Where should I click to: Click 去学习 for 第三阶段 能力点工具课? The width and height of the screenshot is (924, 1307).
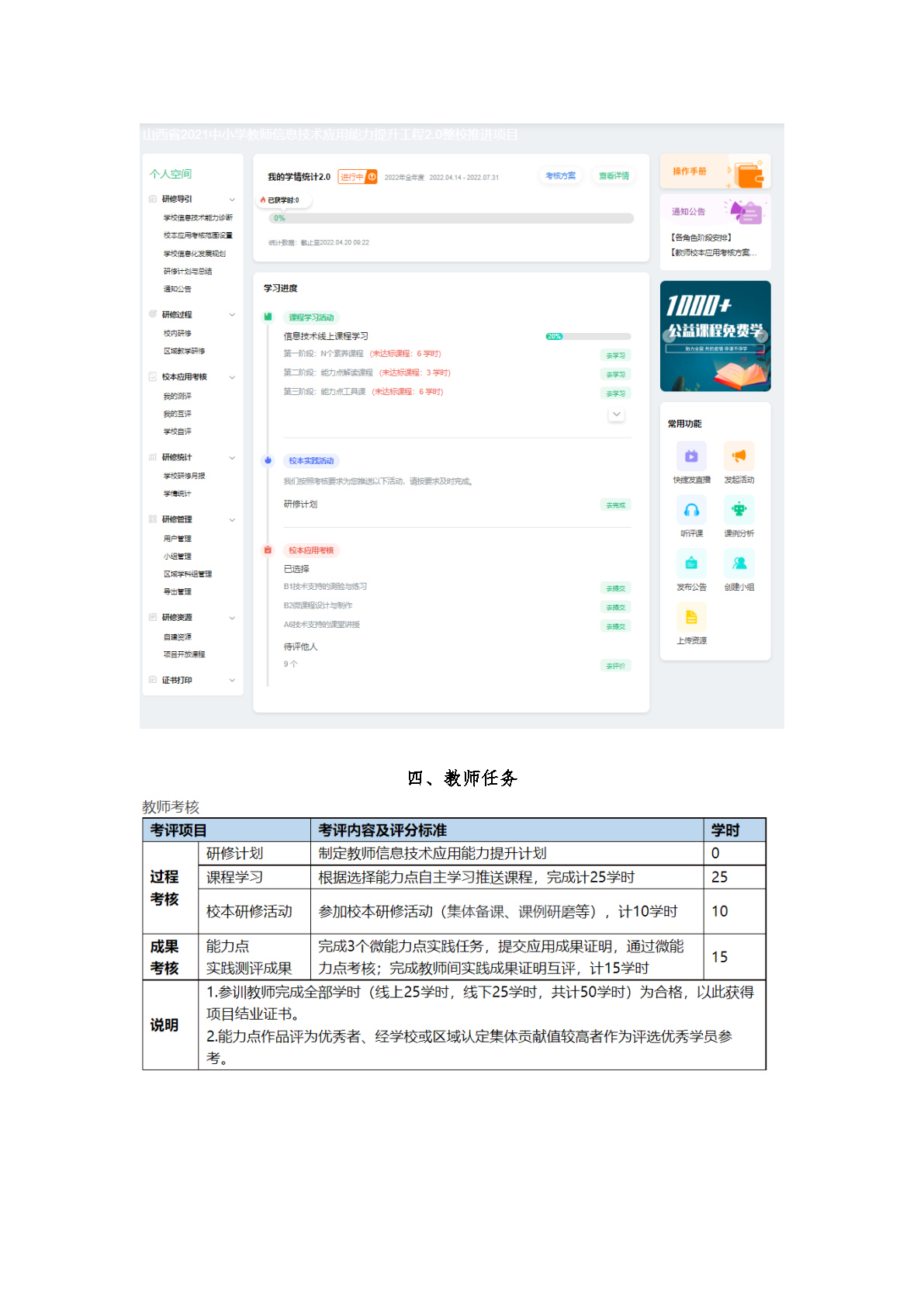point(616,393)
